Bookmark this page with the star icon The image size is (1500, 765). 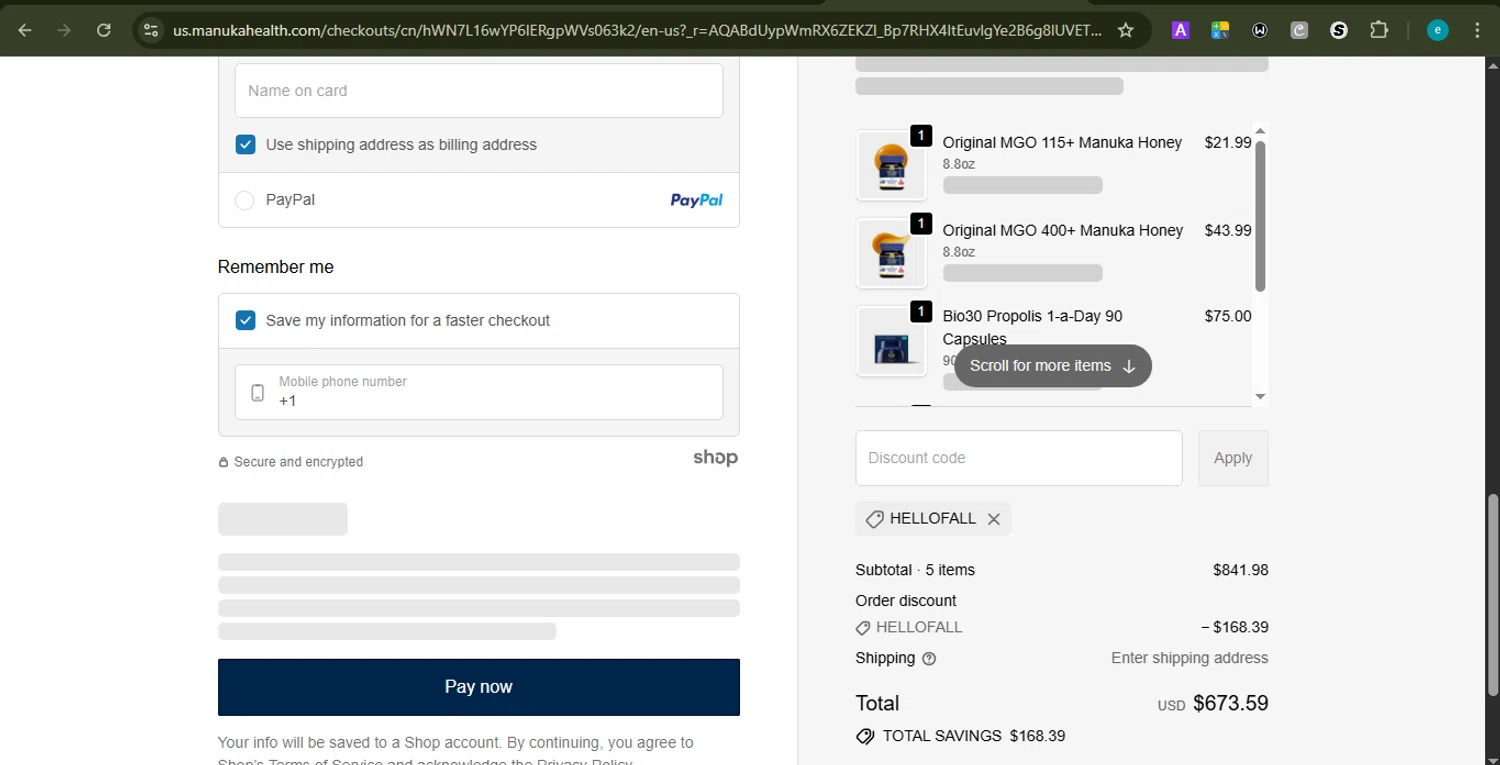coord(1125,30)
